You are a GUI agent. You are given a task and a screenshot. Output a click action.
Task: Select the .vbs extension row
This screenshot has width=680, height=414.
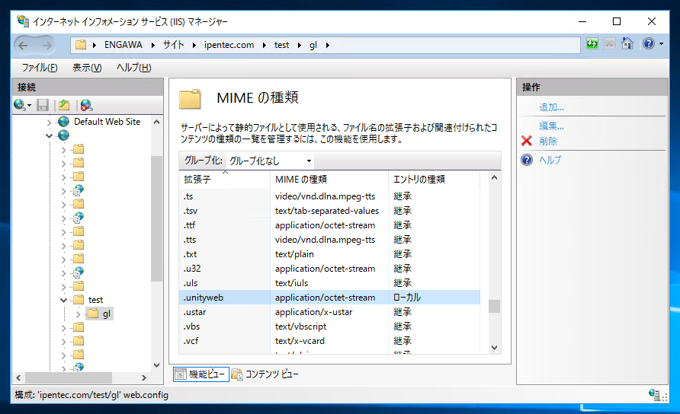tap(330, 326)
